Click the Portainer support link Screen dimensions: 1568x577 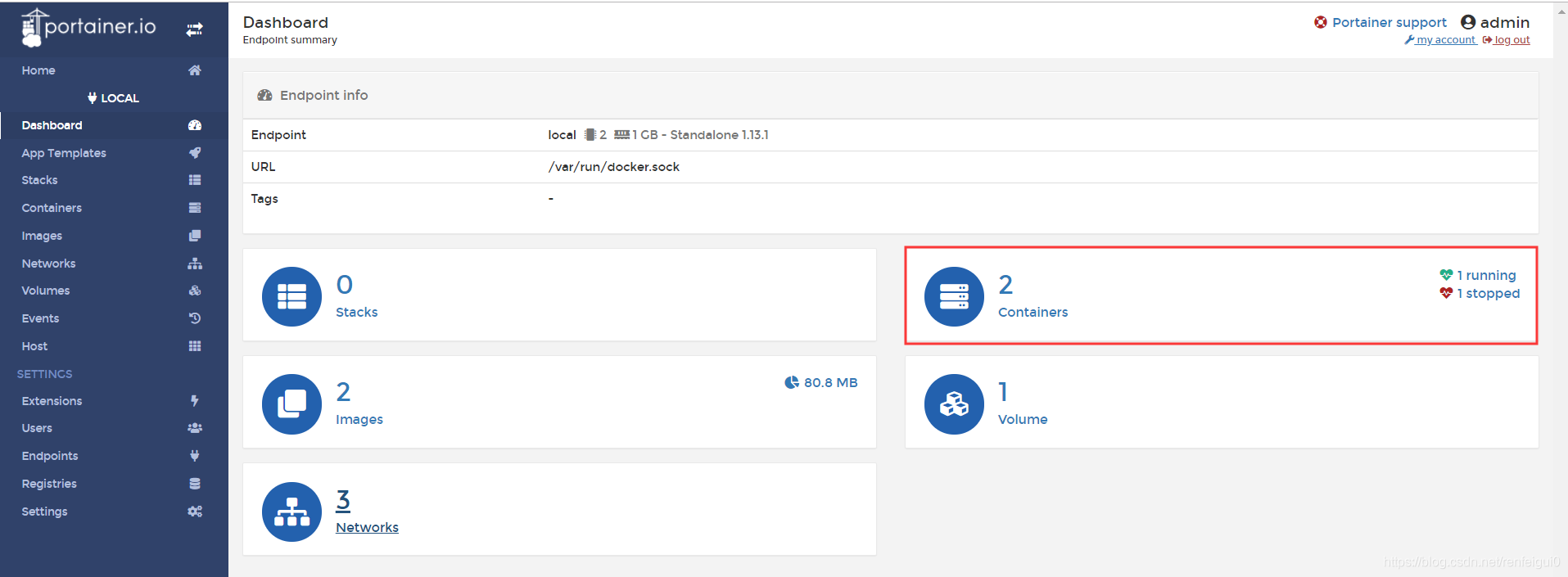pos(1389,22)
